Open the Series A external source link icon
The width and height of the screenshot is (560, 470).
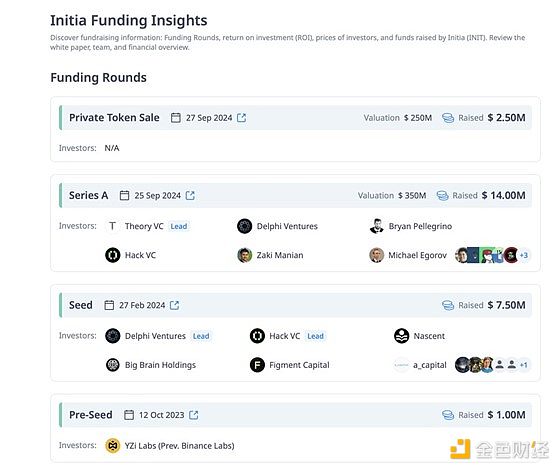190,195
